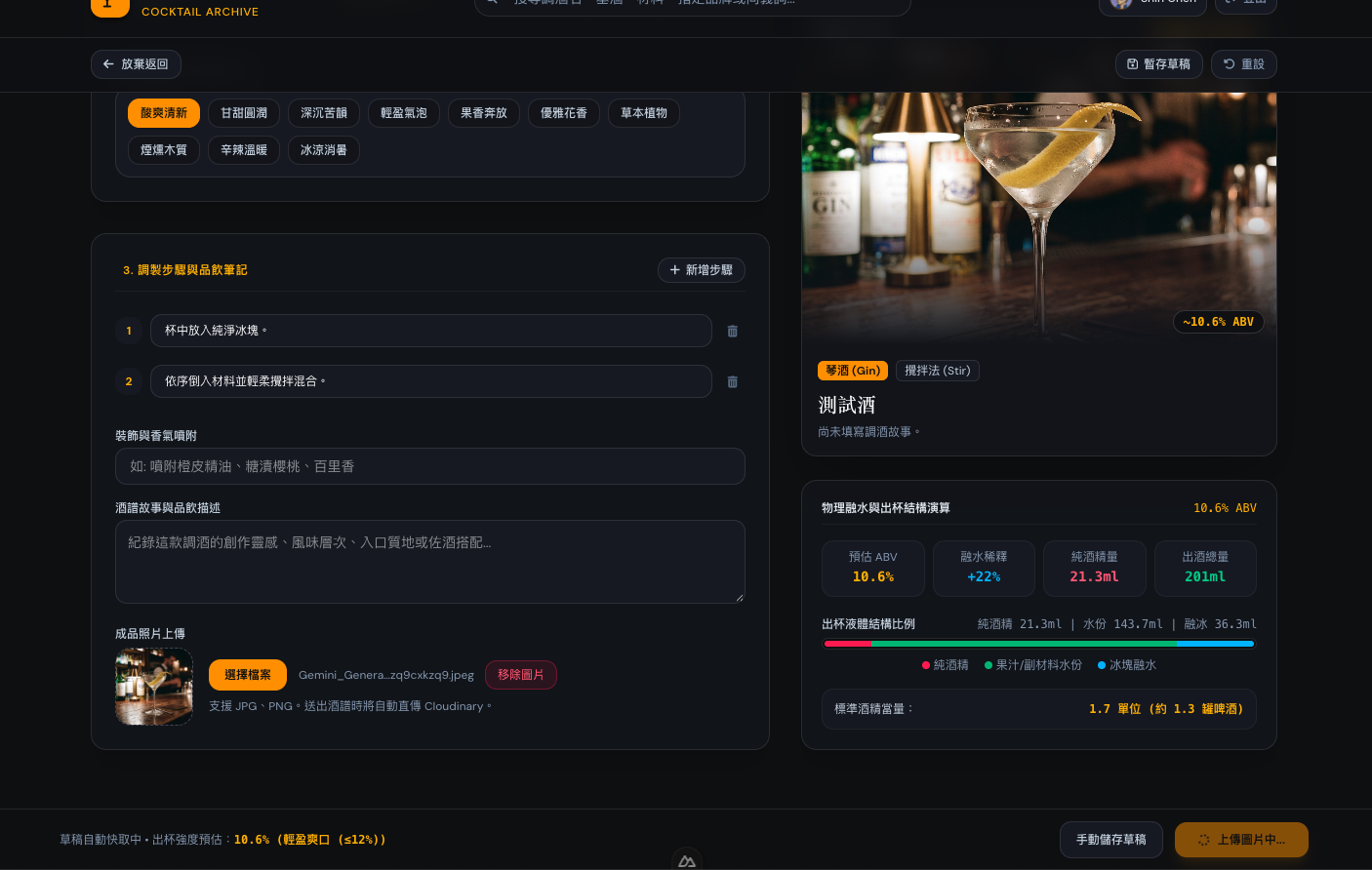Toggle the 甘甜圓潤 flavor tag
This screenshot has height=870, width=1372.
pos(244,113)
